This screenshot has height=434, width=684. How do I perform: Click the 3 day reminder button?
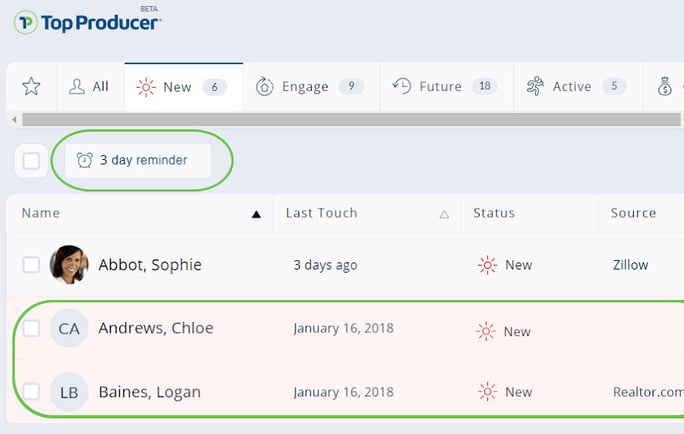[x=138, y=160]
